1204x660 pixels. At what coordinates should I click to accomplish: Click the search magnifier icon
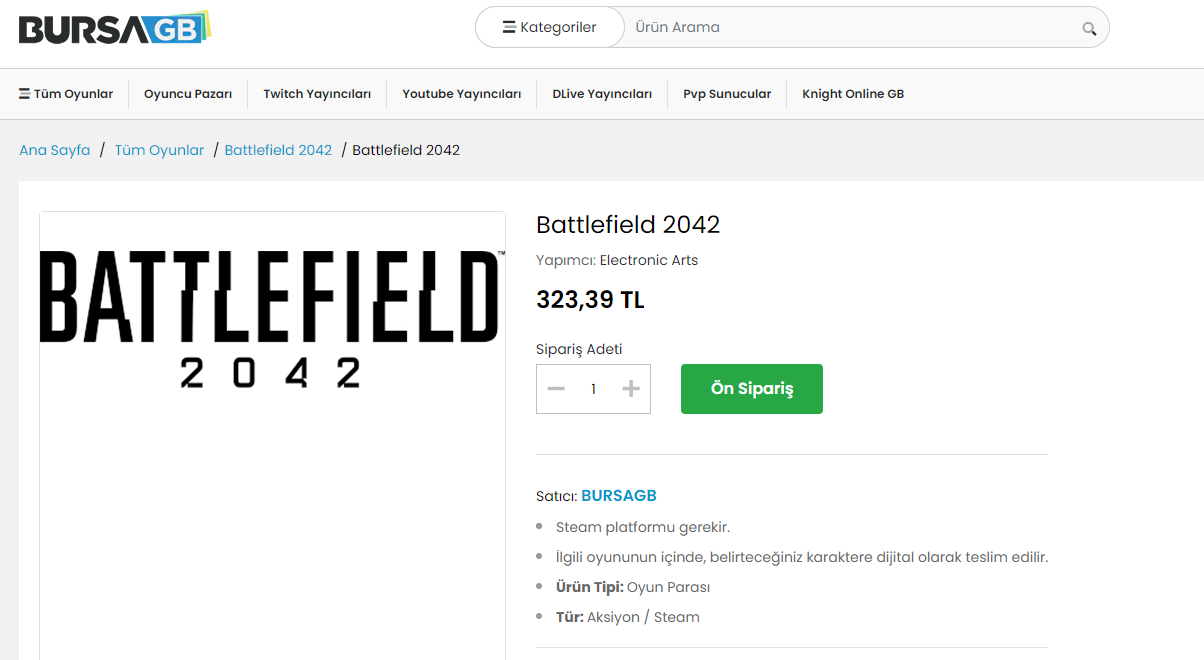[1089, 28]
